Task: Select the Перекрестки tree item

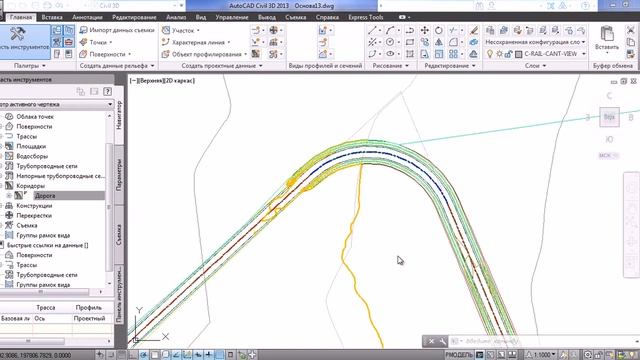Action: coord(34,216)
